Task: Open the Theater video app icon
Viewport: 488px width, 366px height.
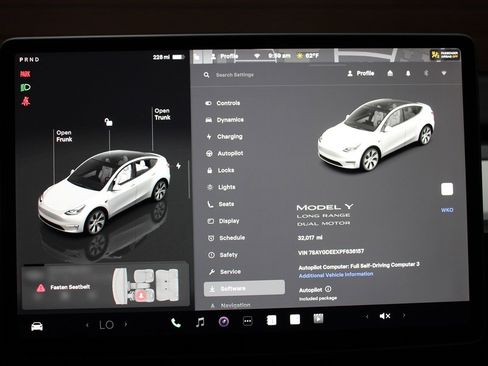Action: click(318, 319)
